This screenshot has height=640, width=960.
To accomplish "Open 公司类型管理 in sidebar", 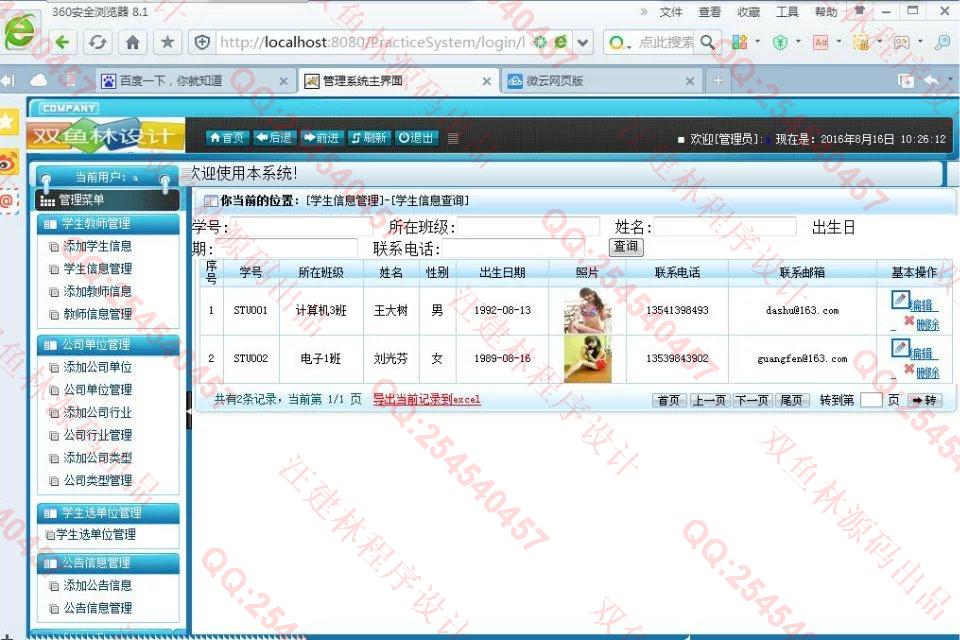I will (x=97, y=481).
